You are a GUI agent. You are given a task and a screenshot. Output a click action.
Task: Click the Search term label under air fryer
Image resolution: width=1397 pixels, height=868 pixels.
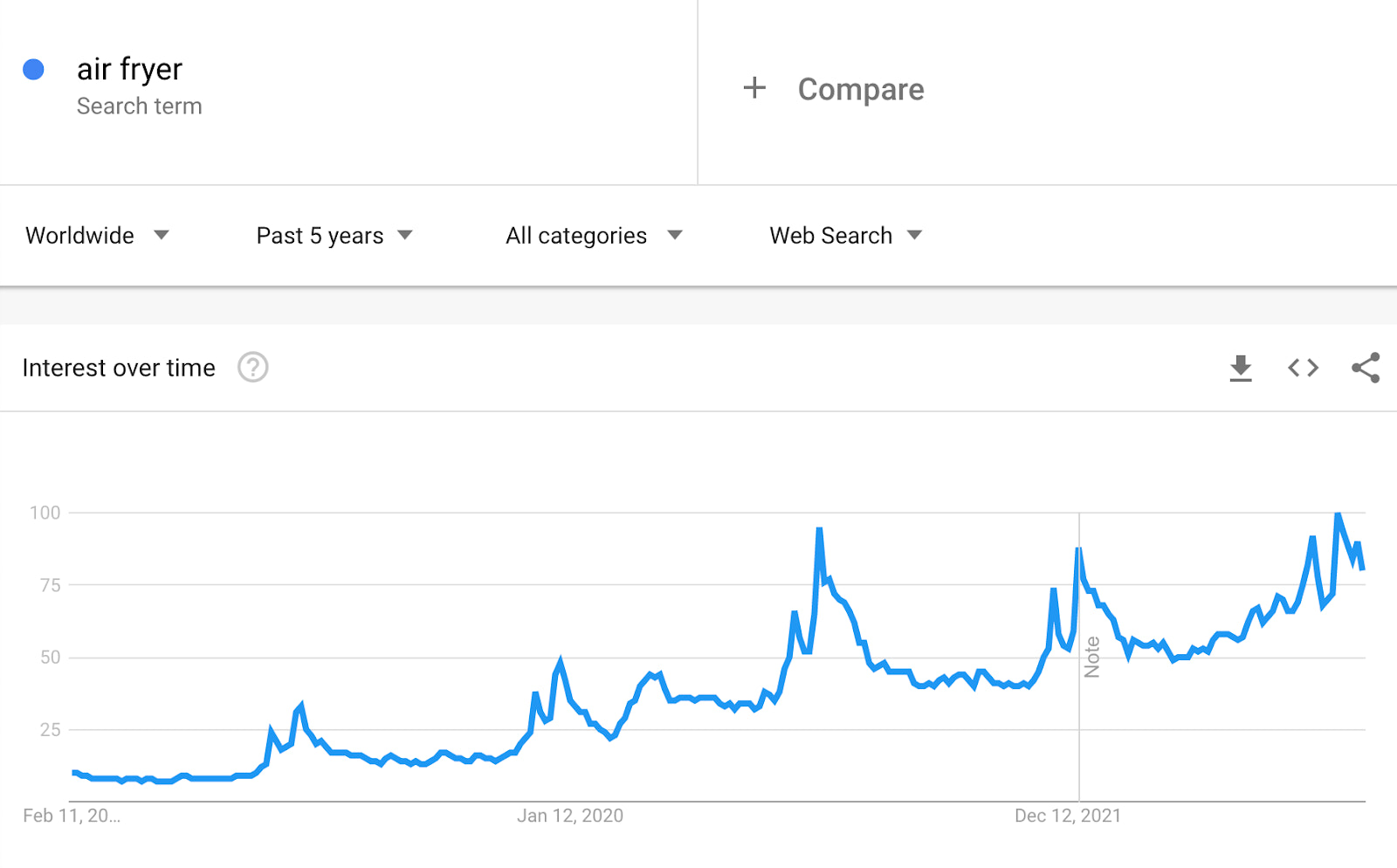140,106
